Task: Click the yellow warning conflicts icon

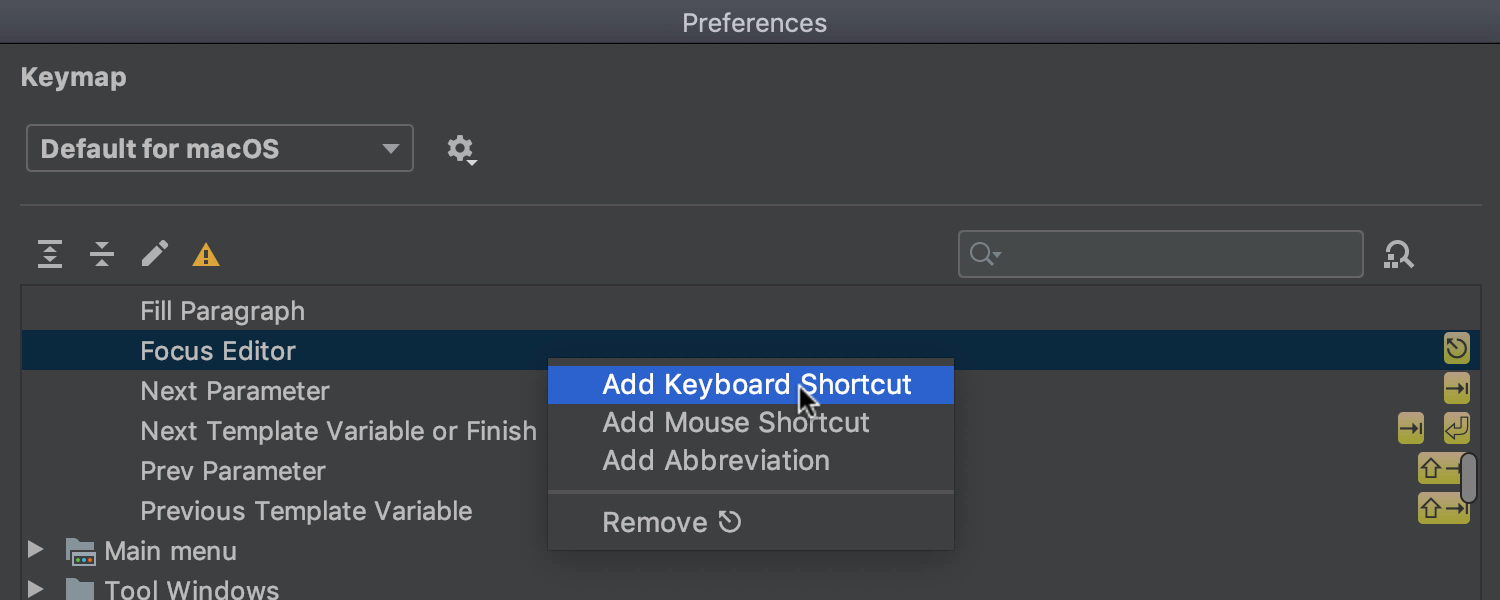Action: [x=206, y=256]
